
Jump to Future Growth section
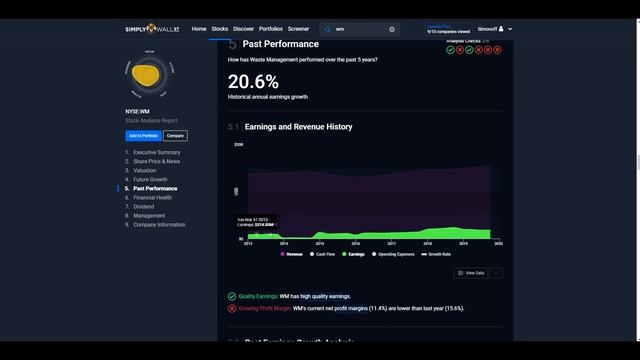(150, 179)
